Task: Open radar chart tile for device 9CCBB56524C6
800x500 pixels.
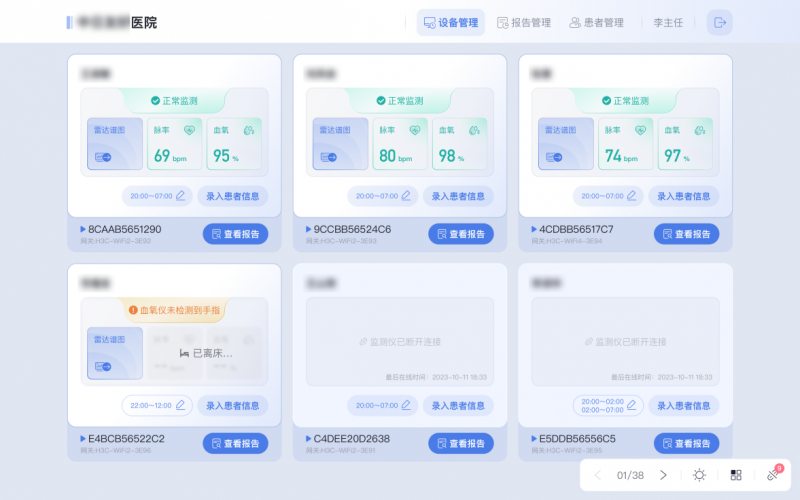Action: [340, 144]
